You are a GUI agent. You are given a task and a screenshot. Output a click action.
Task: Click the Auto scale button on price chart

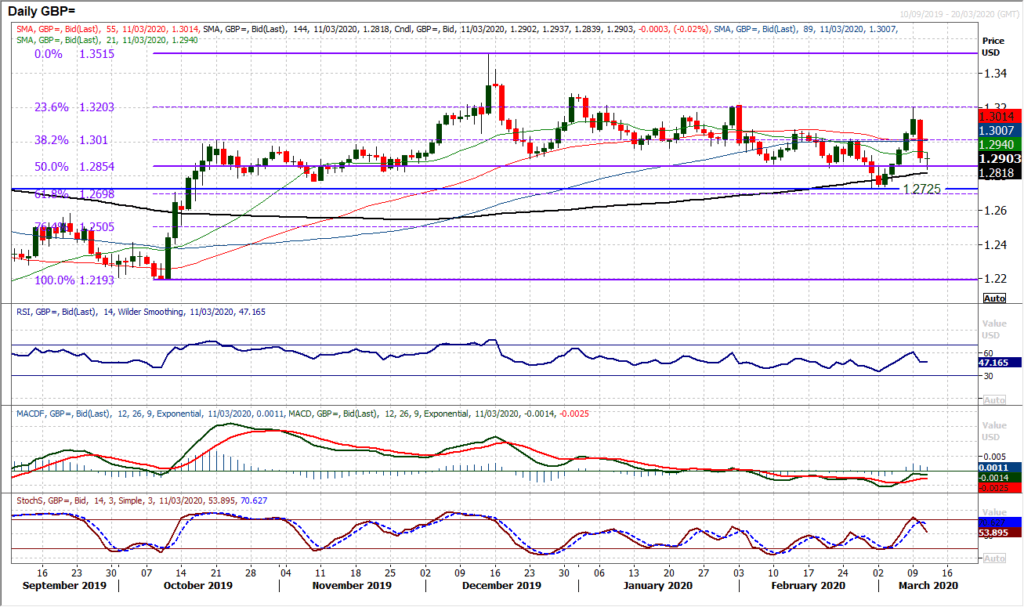tap(994, 298)
